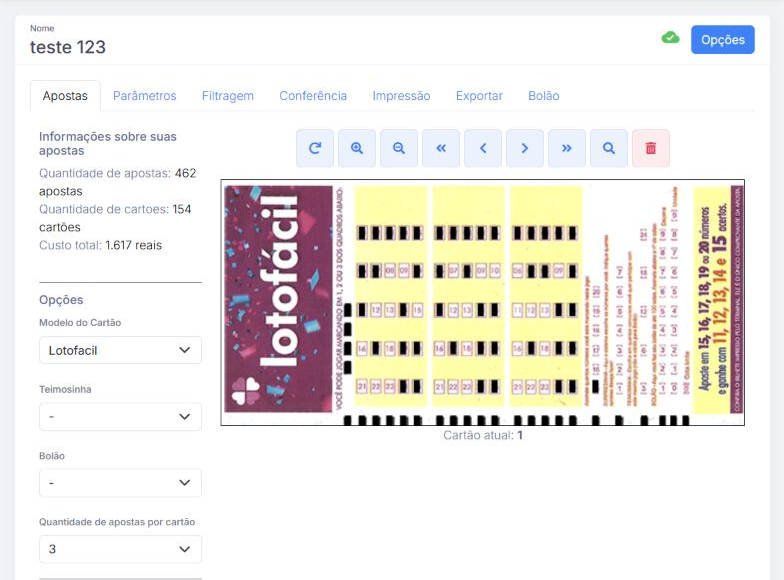Zoom out of the card image
Image resolution: width=784 pixels, height=580 pixels.
pos(399,148)
